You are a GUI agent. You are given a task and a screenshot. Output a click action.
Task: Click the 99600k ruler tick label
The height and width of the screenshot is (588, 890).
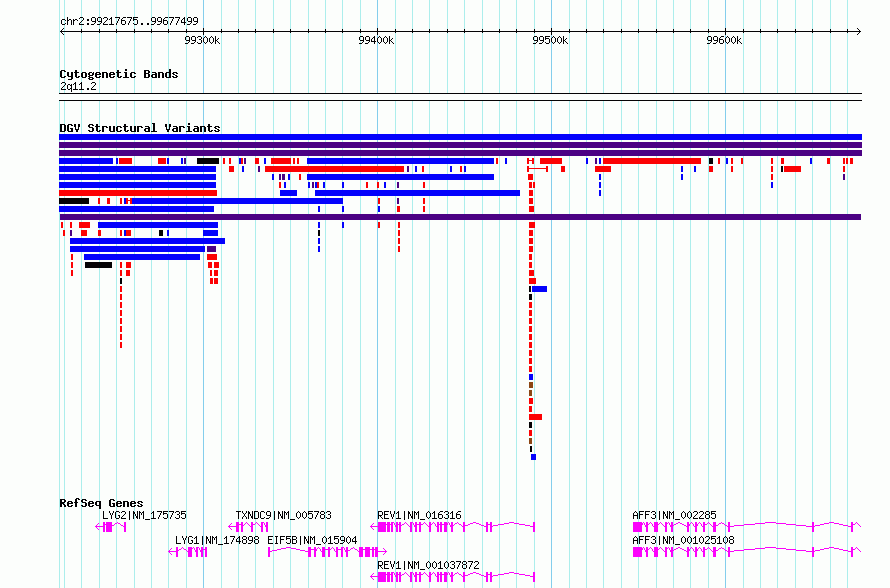click(x=724, y=40)
